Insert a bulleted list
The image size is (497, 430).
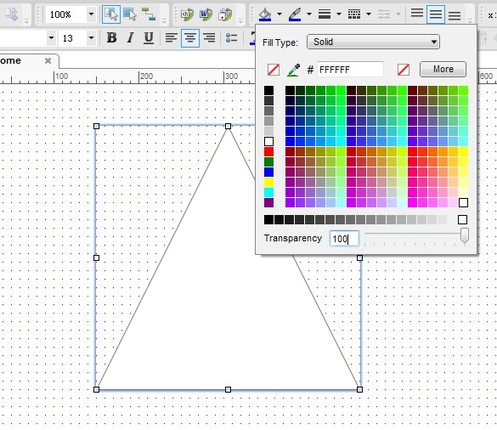tap(231, 38)
